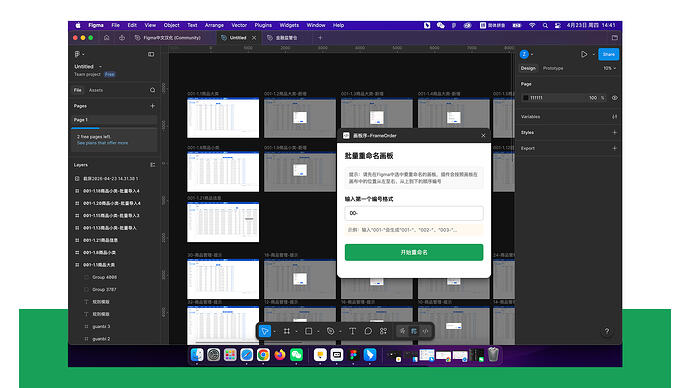Viewport: 690px width, 388px height.
Task: Switch to the Prototype tab
Action: (x=553, y=68)
